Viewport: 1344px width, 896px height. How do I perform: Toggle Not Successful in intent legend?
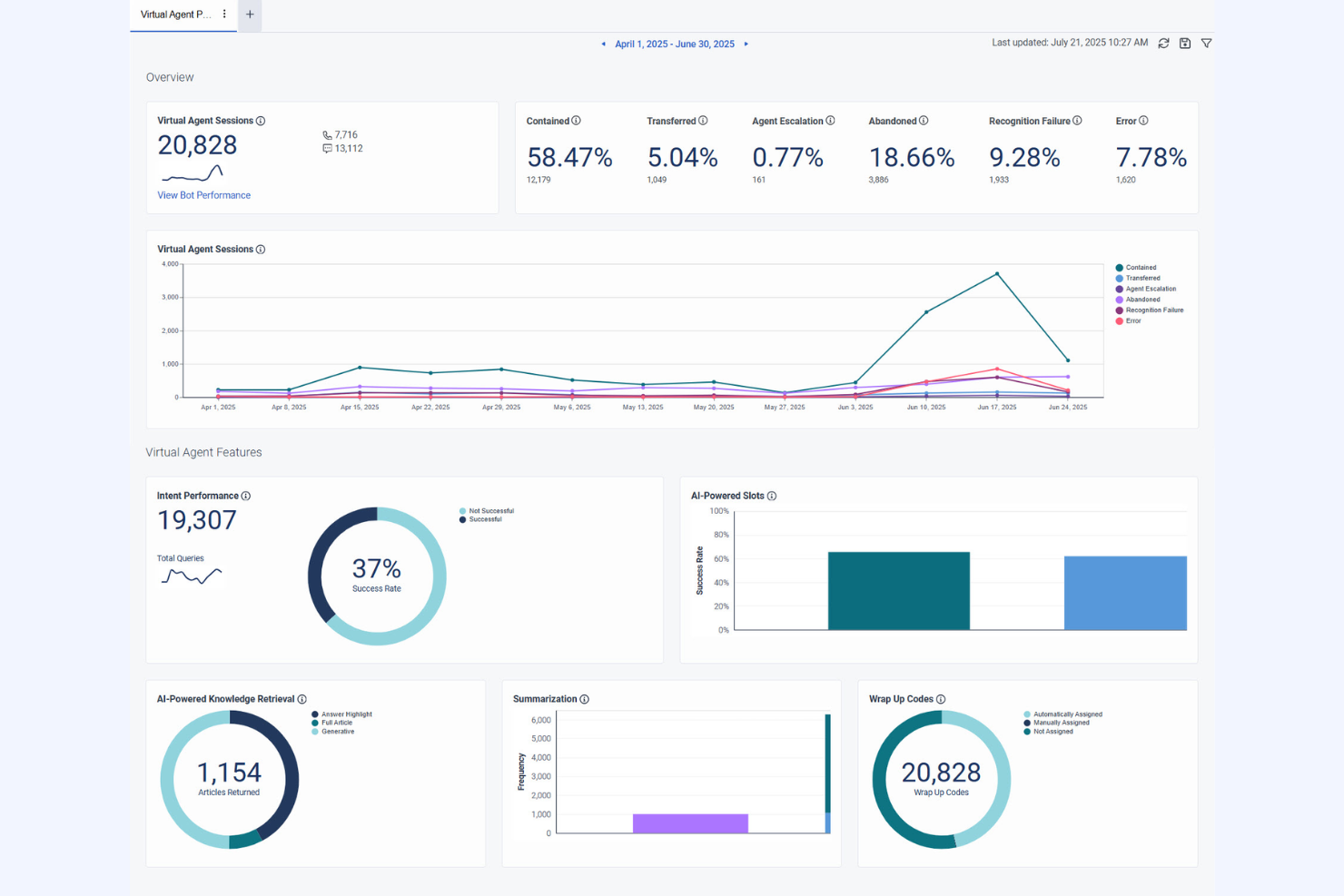point(487,511)
